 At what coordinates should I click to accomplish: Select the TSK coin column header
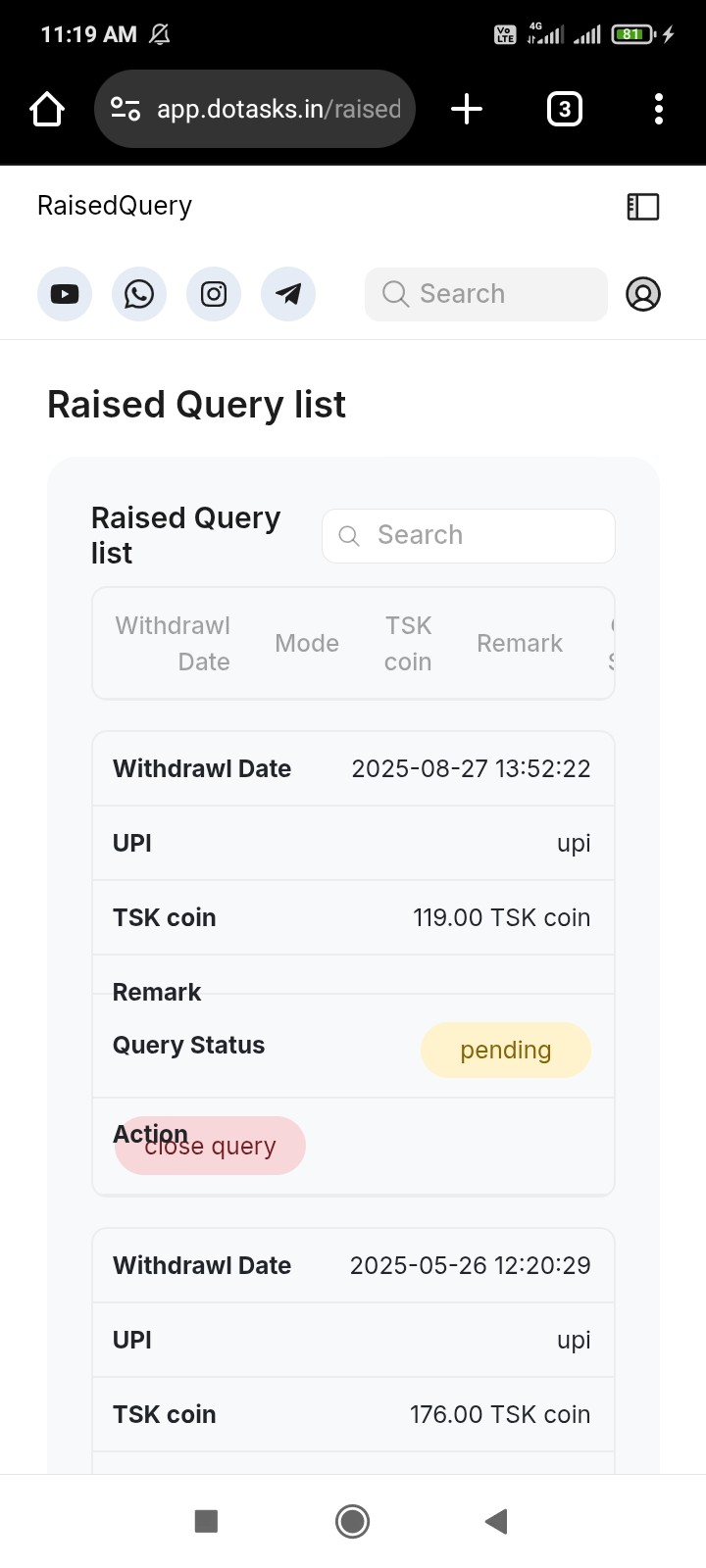pos(408,644)
